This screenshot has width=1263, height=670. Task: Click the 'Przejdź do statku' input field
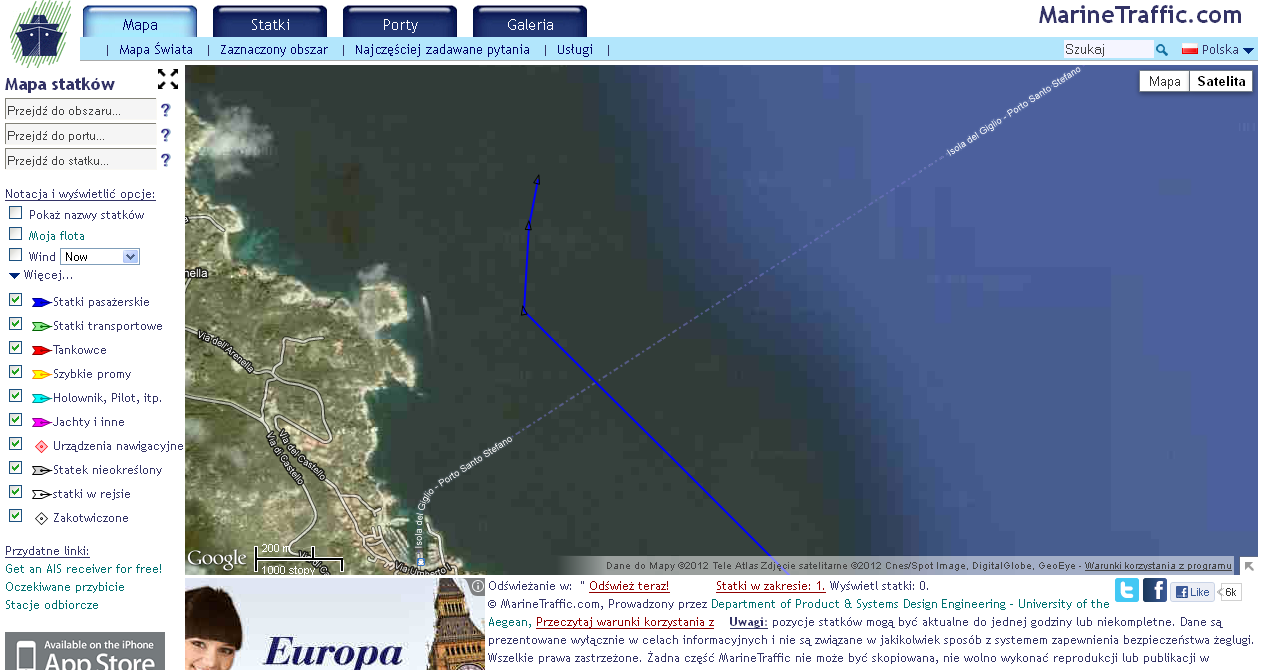click(80, 160)
